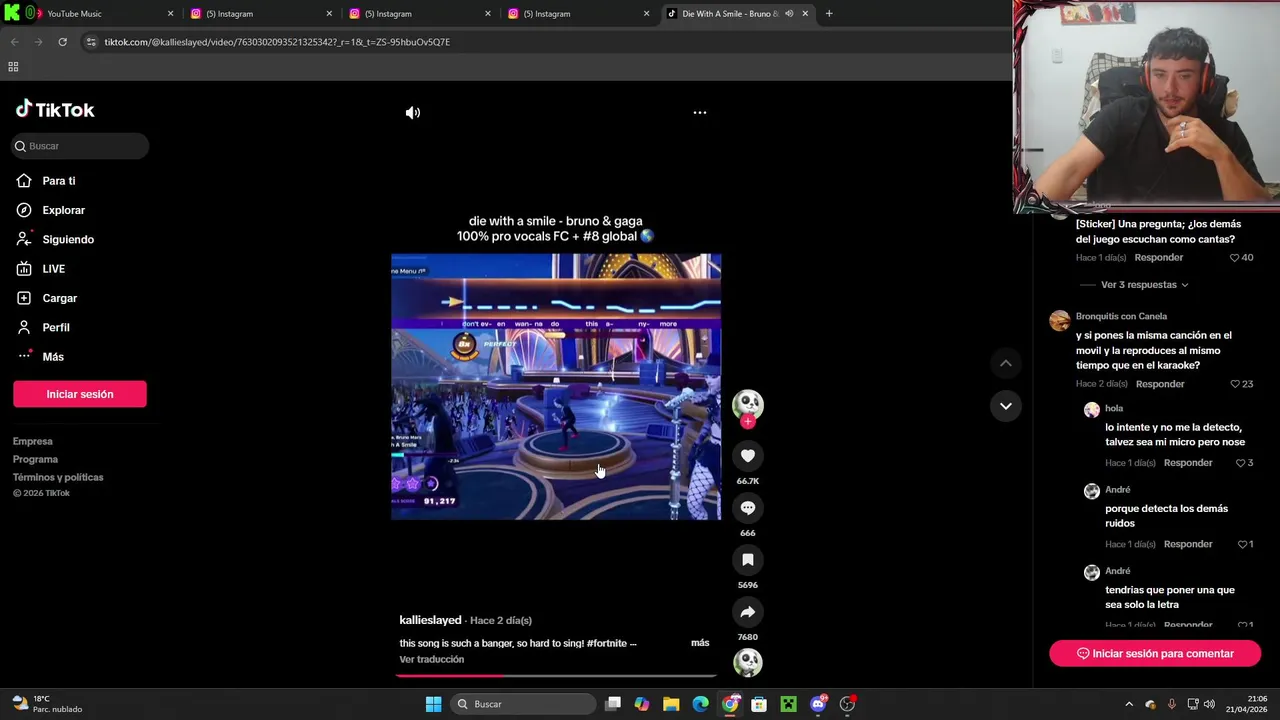Mute the TikTok video sound
This screenshot has width=1280, height=720.
click(412, 113)
